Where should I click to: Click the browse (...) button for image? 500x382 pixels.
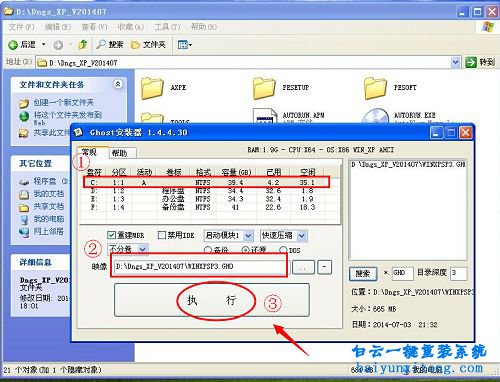303,267
